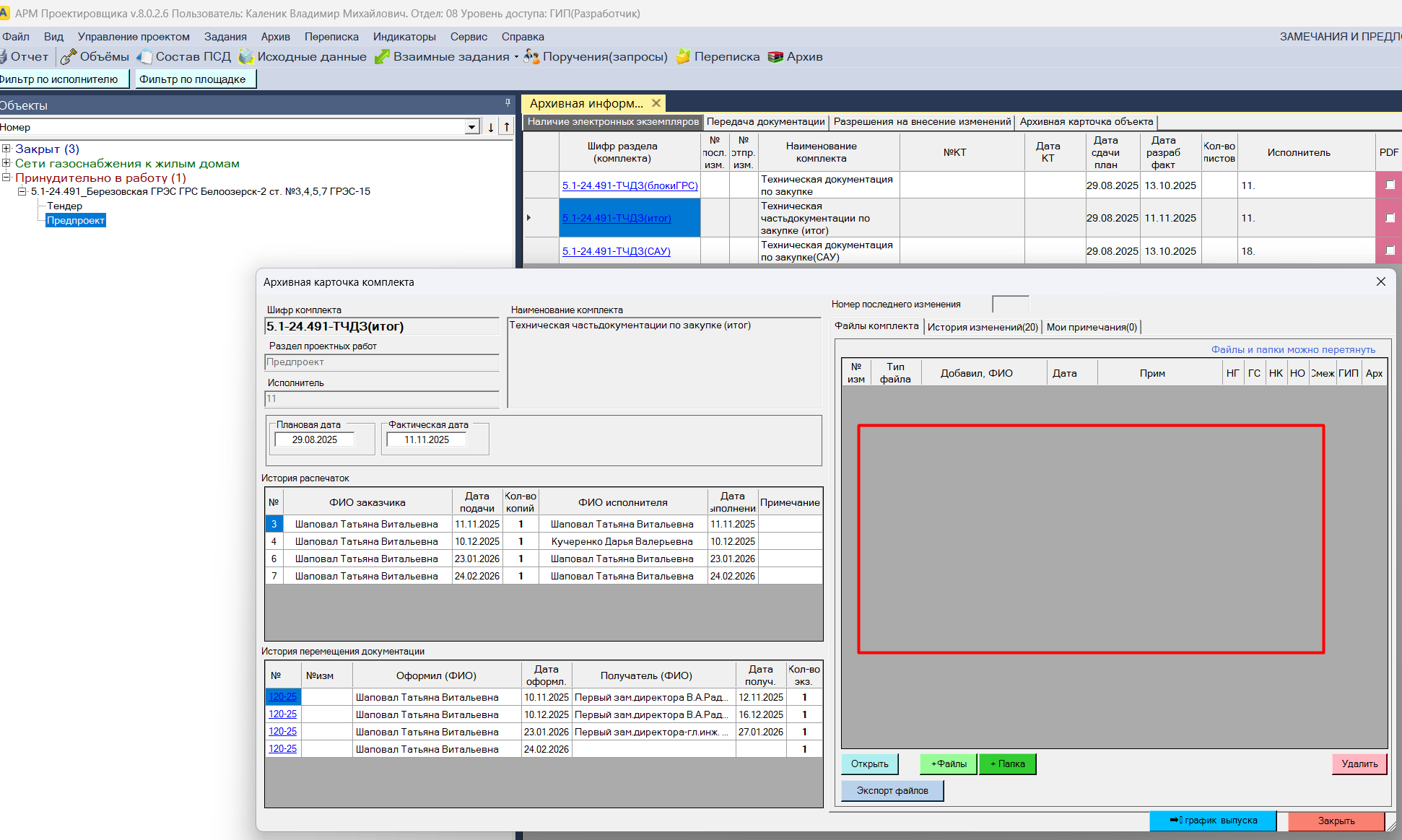
Task: Toggle PDF checkbox for the ТЧДЗ(итог) row
Action: [1390, 217]
